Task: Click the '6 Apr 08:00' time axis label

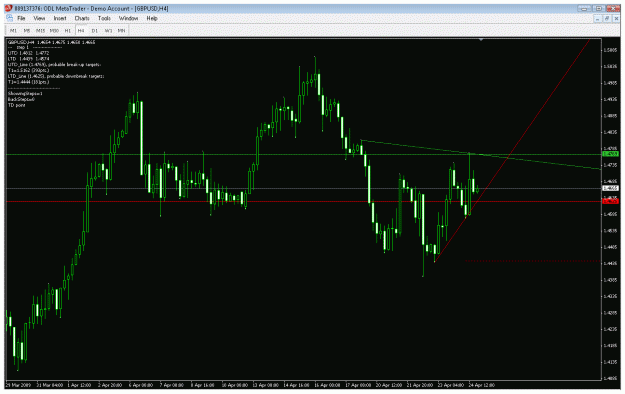Action: point(141,385)
